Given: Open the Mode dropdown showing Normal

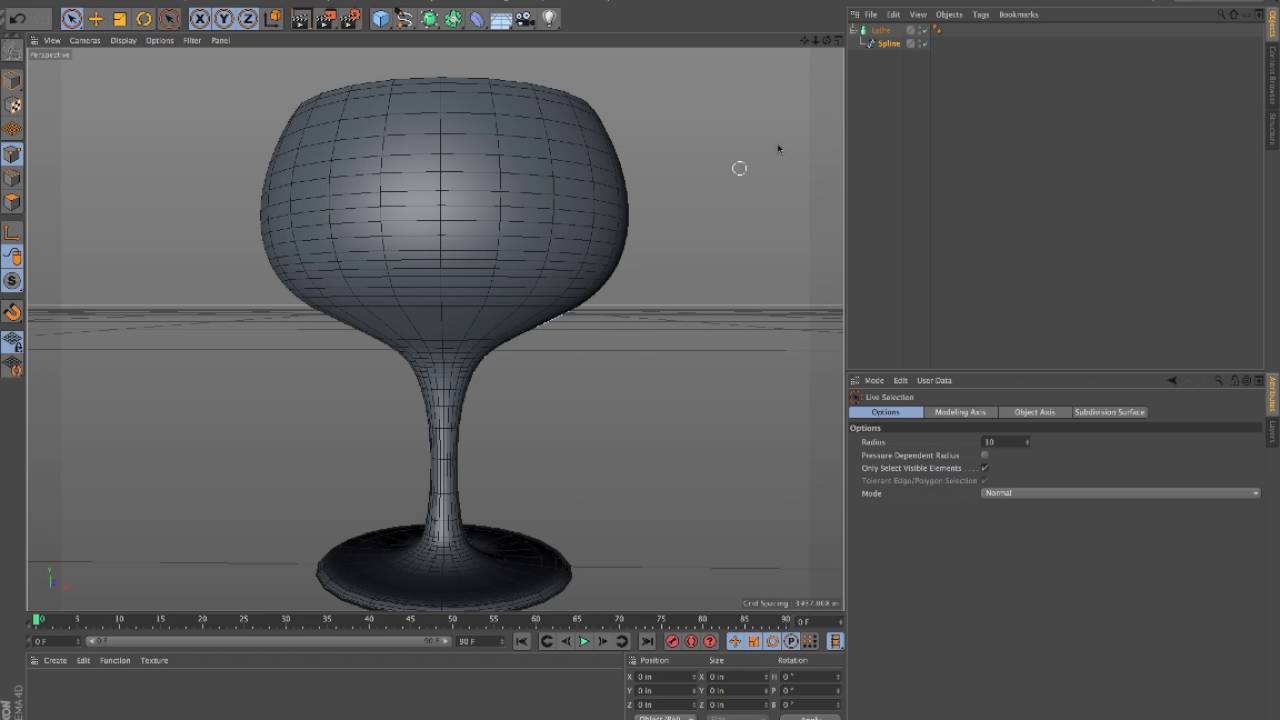Looking at the screenshot, I should pos(1120,493).
